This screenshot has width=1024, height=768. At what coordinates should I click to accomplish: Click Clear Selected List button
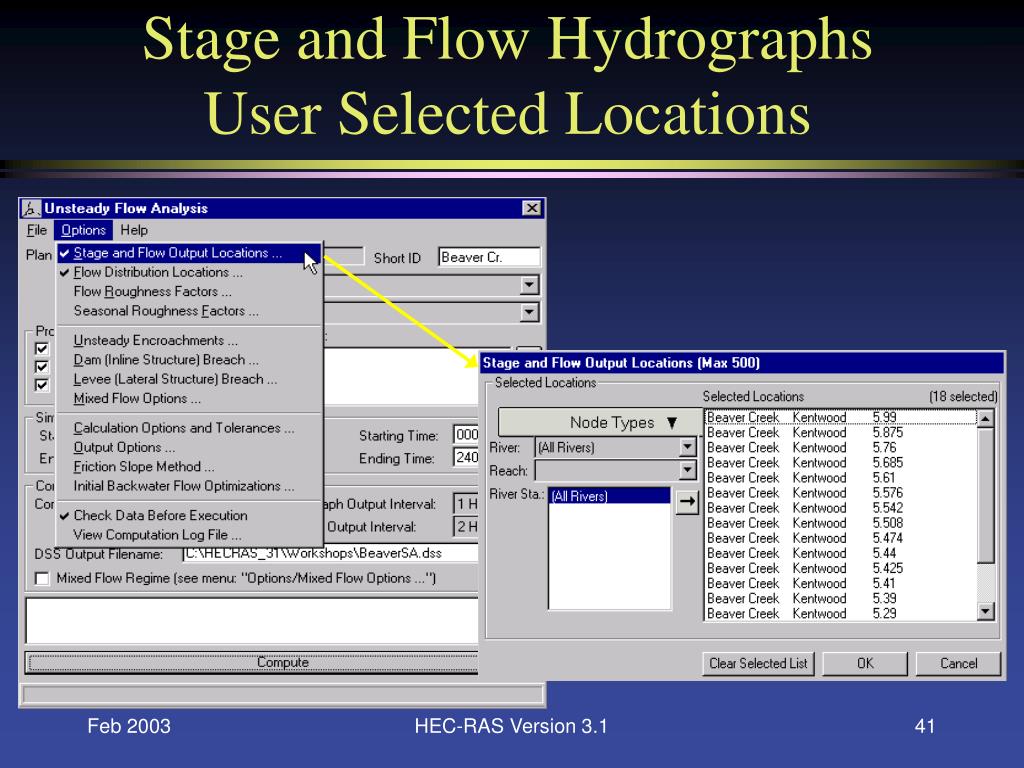click(x=758, y=664)
